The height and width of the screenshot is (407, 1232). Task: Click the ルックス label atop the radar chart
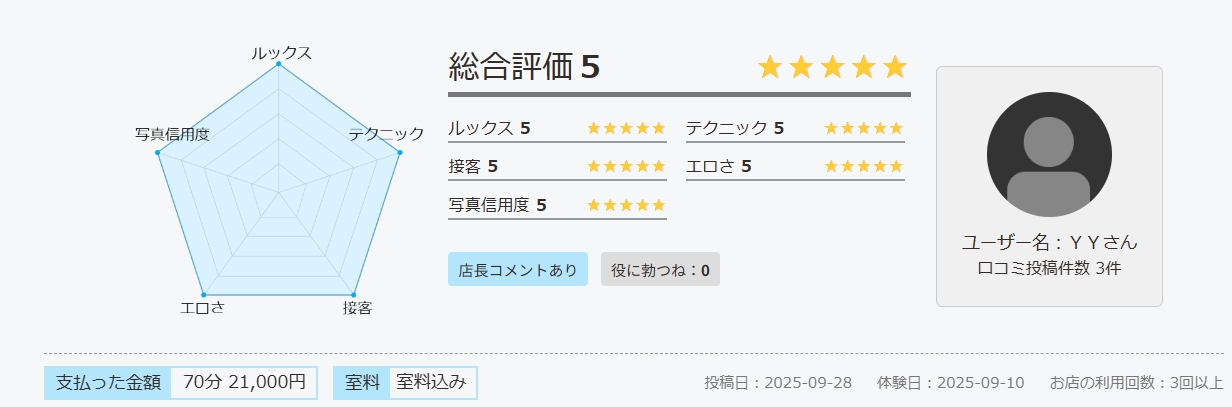pyautogui.click(x=281, y=53)
